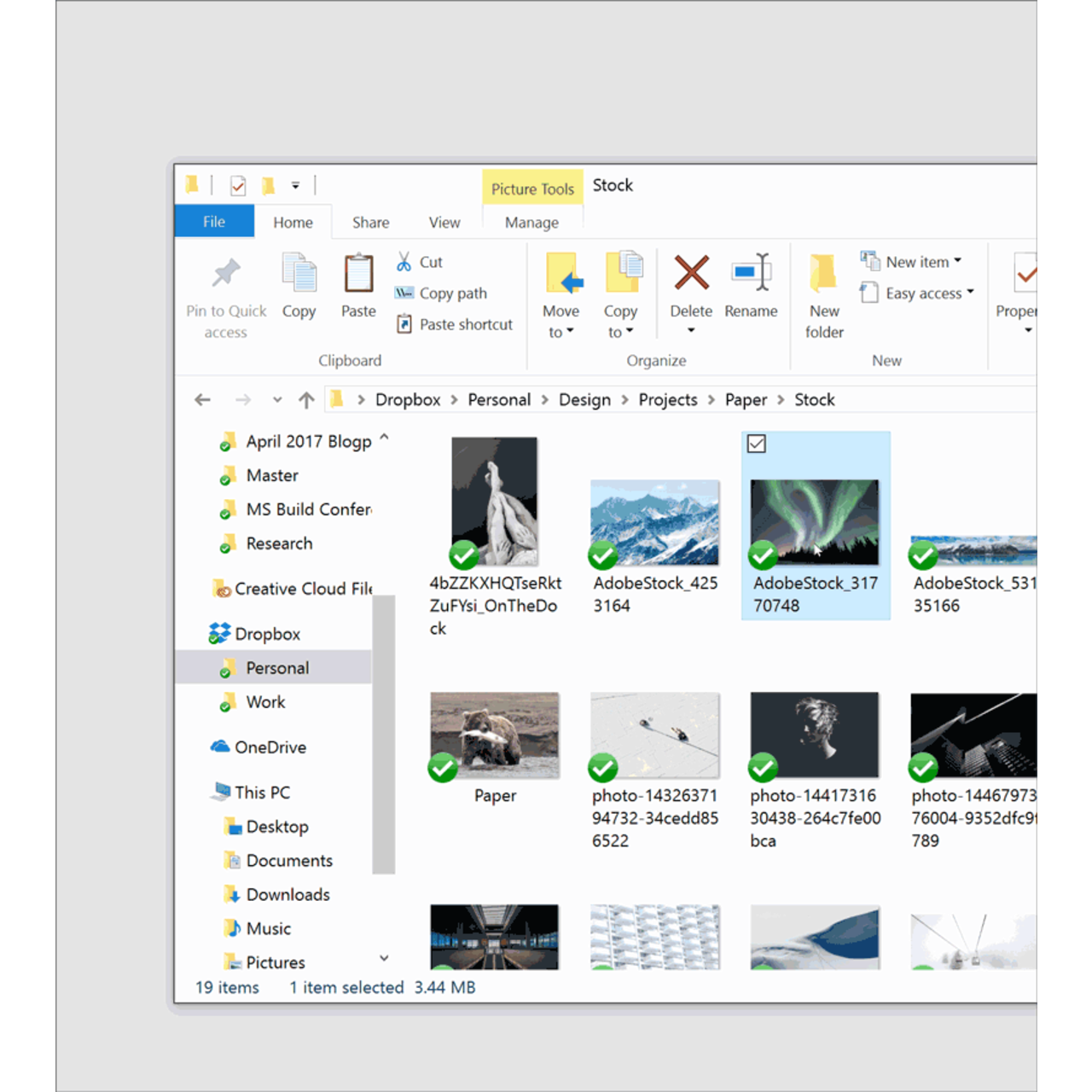Switch to the View ribbon tab
The height and width of the screenshot is (1092, 1092).
click(x=444, y=222)
